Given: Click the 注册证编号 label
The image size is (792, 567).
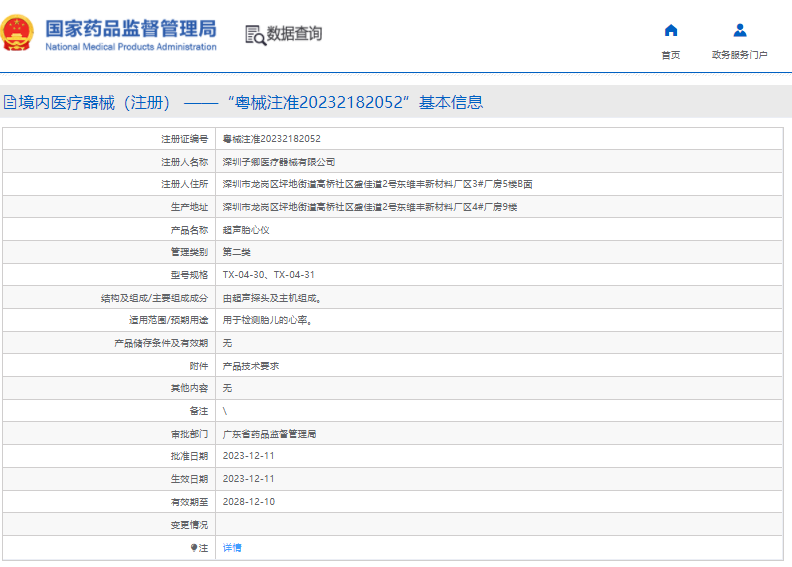Looking at the screenshot, I should click(184, 139).
